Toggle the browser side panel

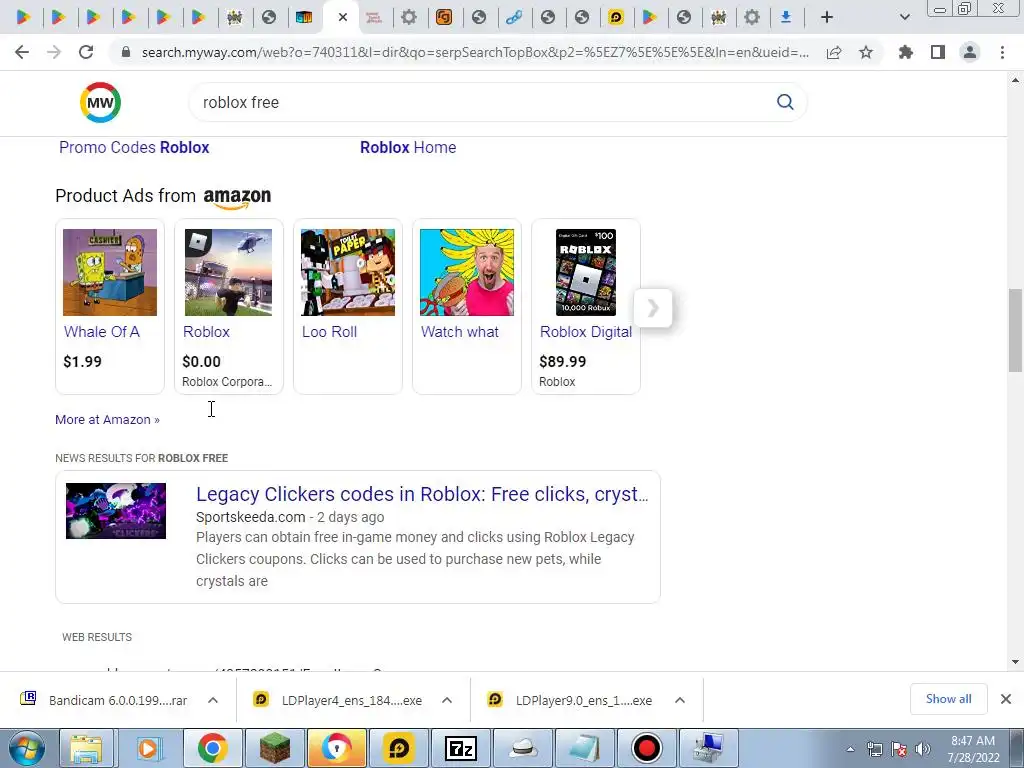click(x=938, y=52)
